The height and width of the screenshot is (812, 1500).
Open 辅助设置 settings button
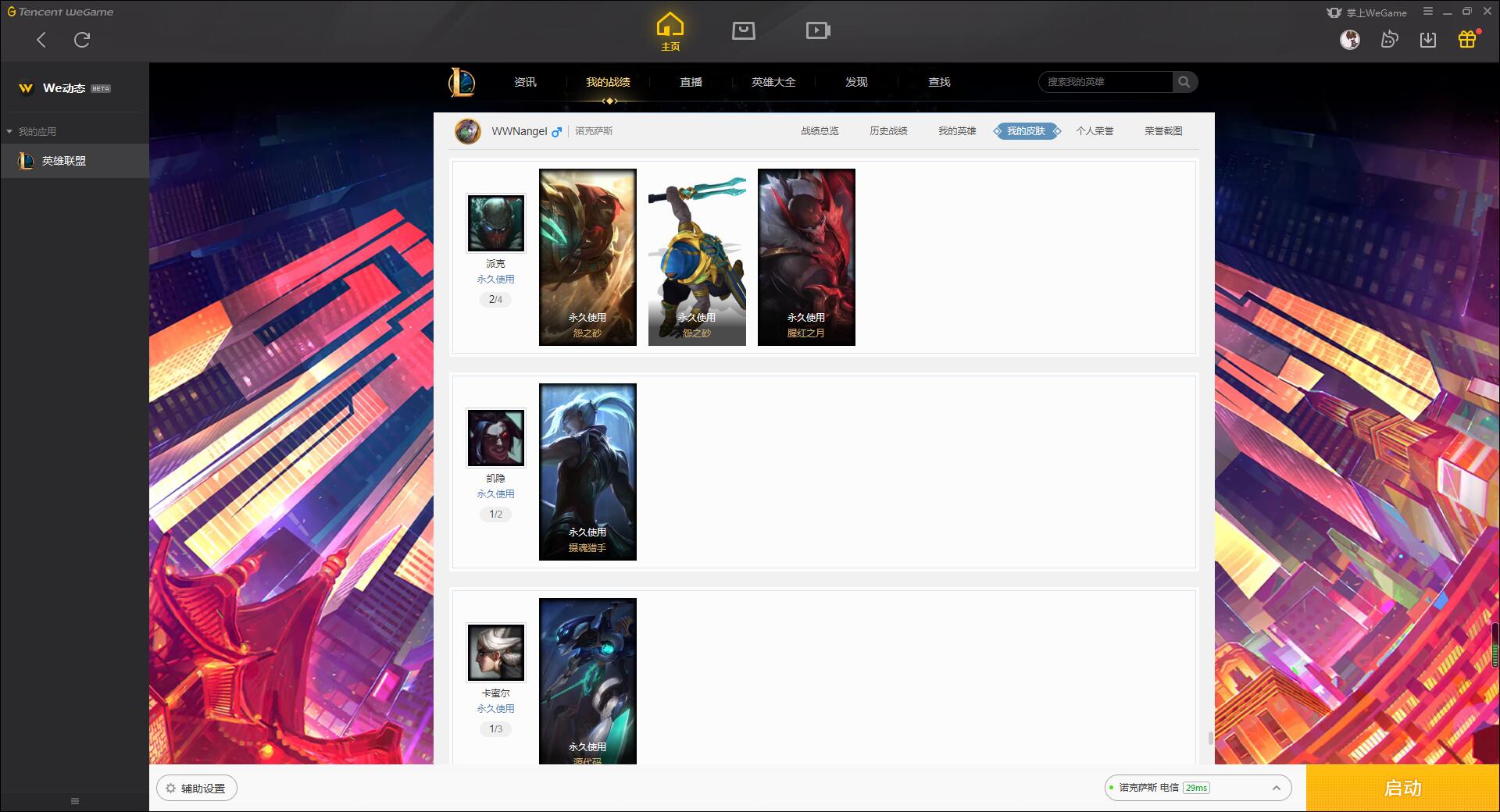pos(197,789)
